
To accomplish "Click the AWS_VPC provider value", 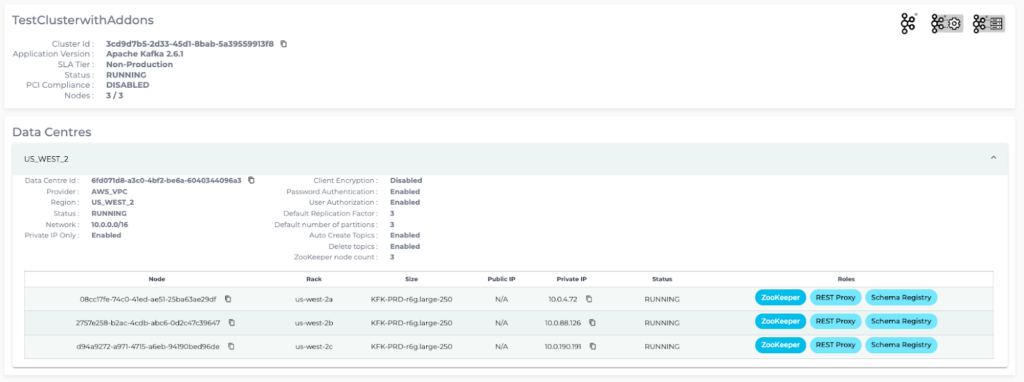I will 108,191.
